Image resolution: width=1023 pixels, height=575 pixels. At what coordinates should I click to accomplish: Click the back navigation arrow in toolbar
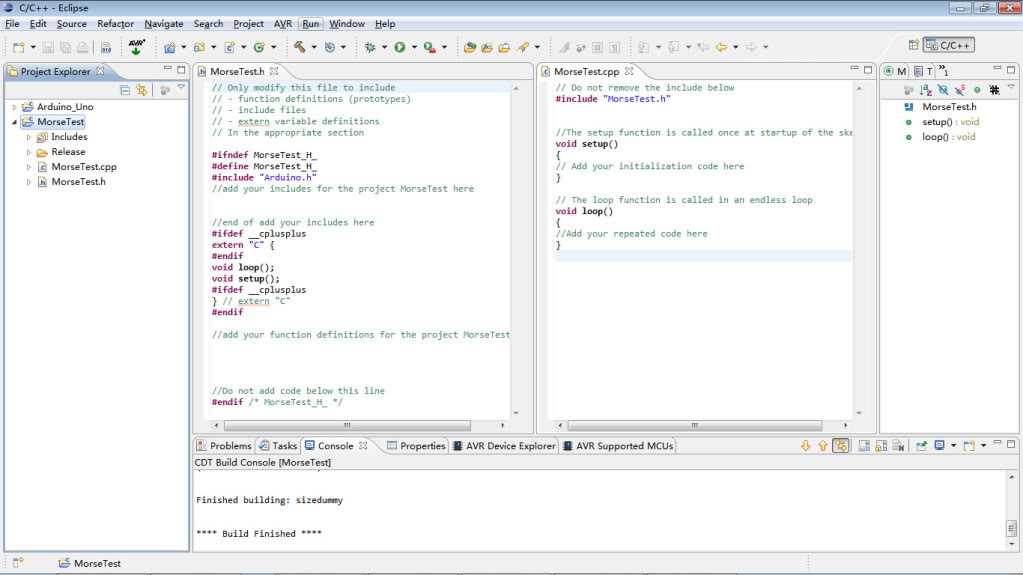pos(720,47)
